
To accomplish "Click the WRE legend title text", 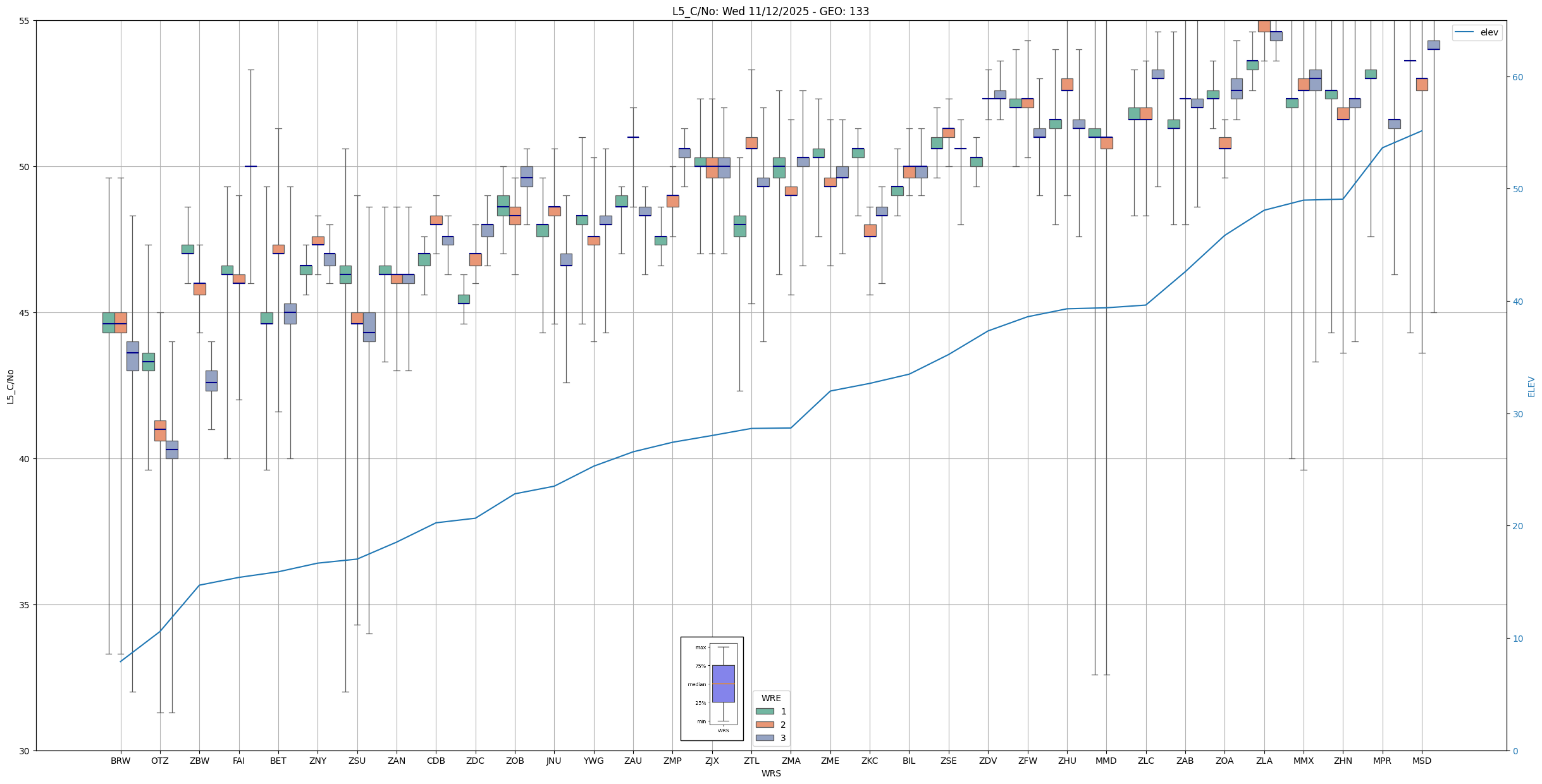I will 770,698.
